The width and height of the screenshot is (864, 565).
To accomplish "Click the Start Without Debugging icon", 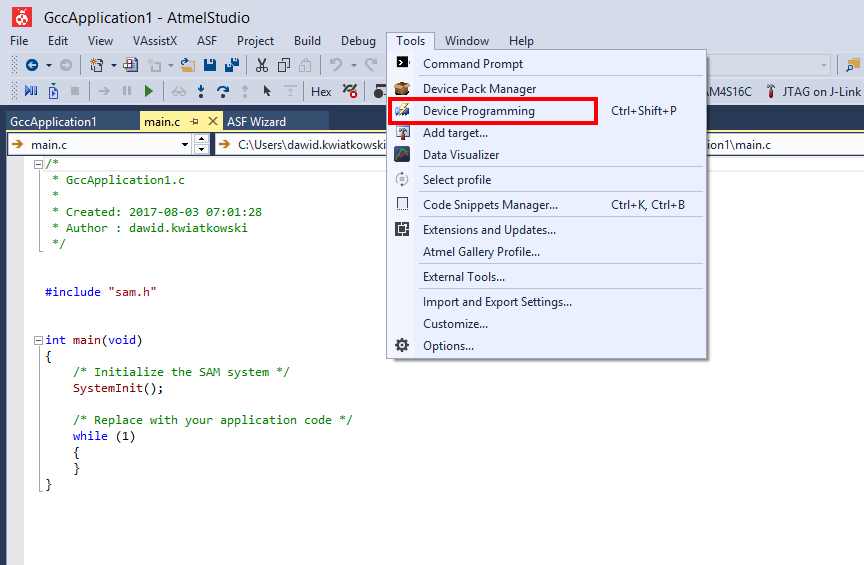I will (53, 90).
